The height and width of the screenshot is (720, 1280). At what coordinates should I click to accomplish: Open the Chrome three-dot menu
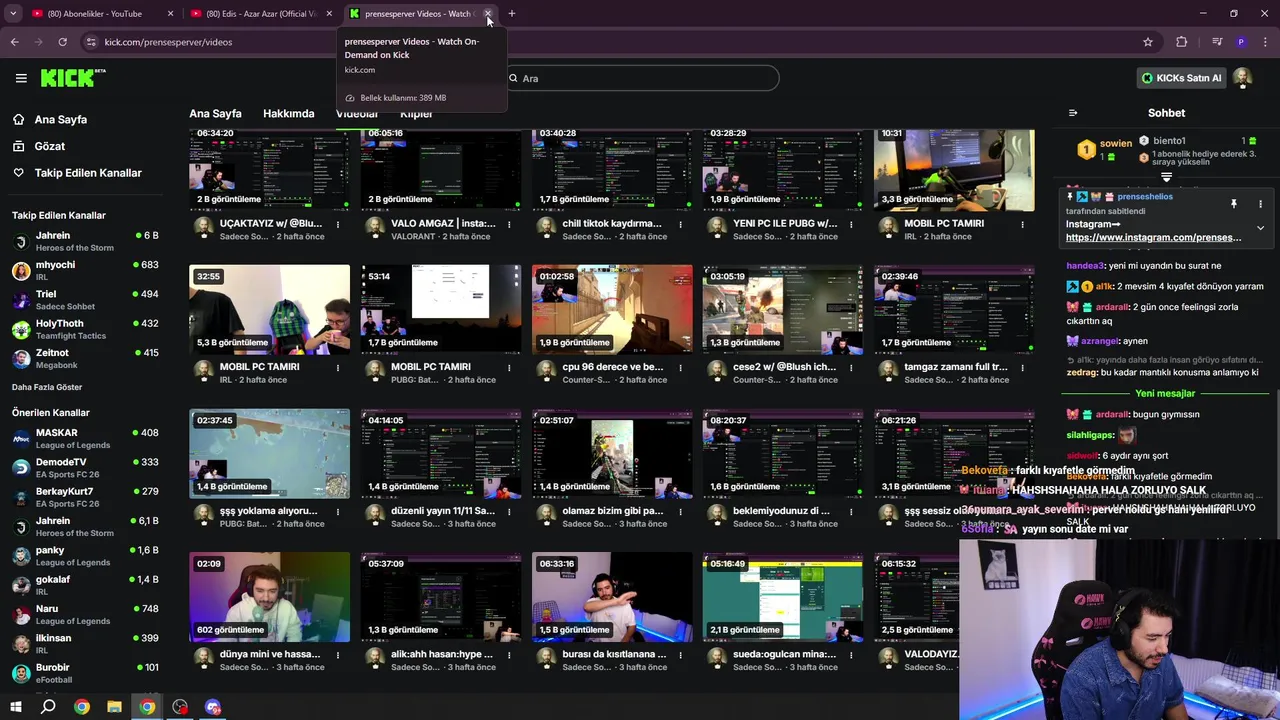[x=1266, y=42]
